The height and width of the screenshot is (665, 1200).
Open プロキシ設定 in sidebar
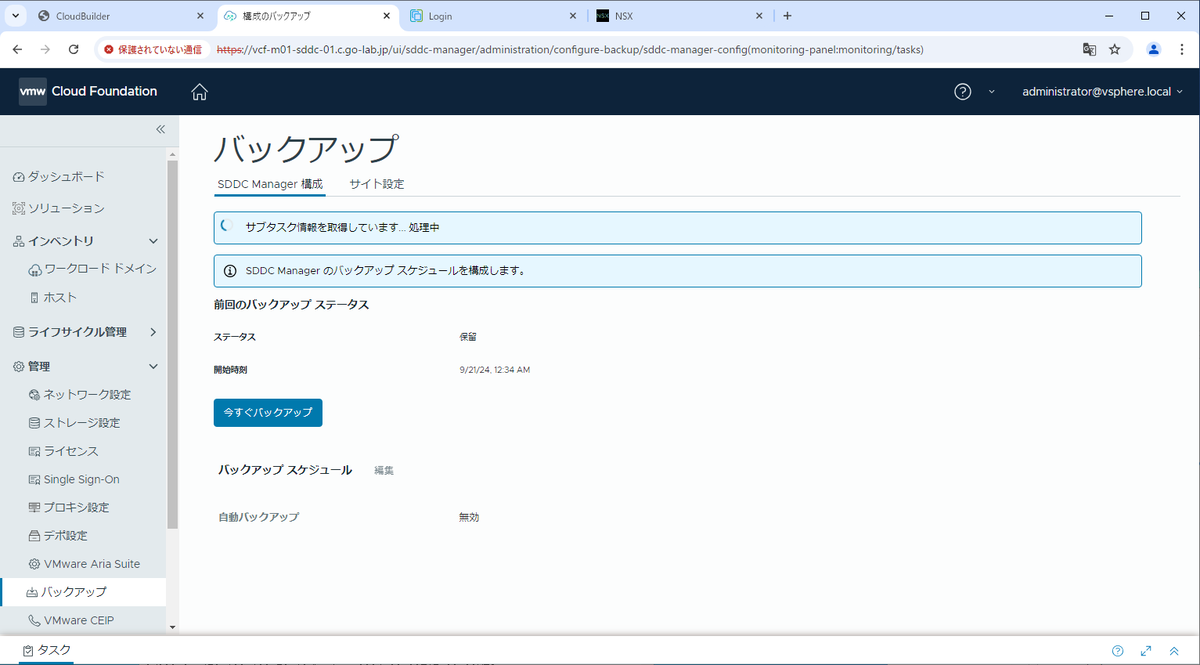pyautogui.click(x=69, y=507)
